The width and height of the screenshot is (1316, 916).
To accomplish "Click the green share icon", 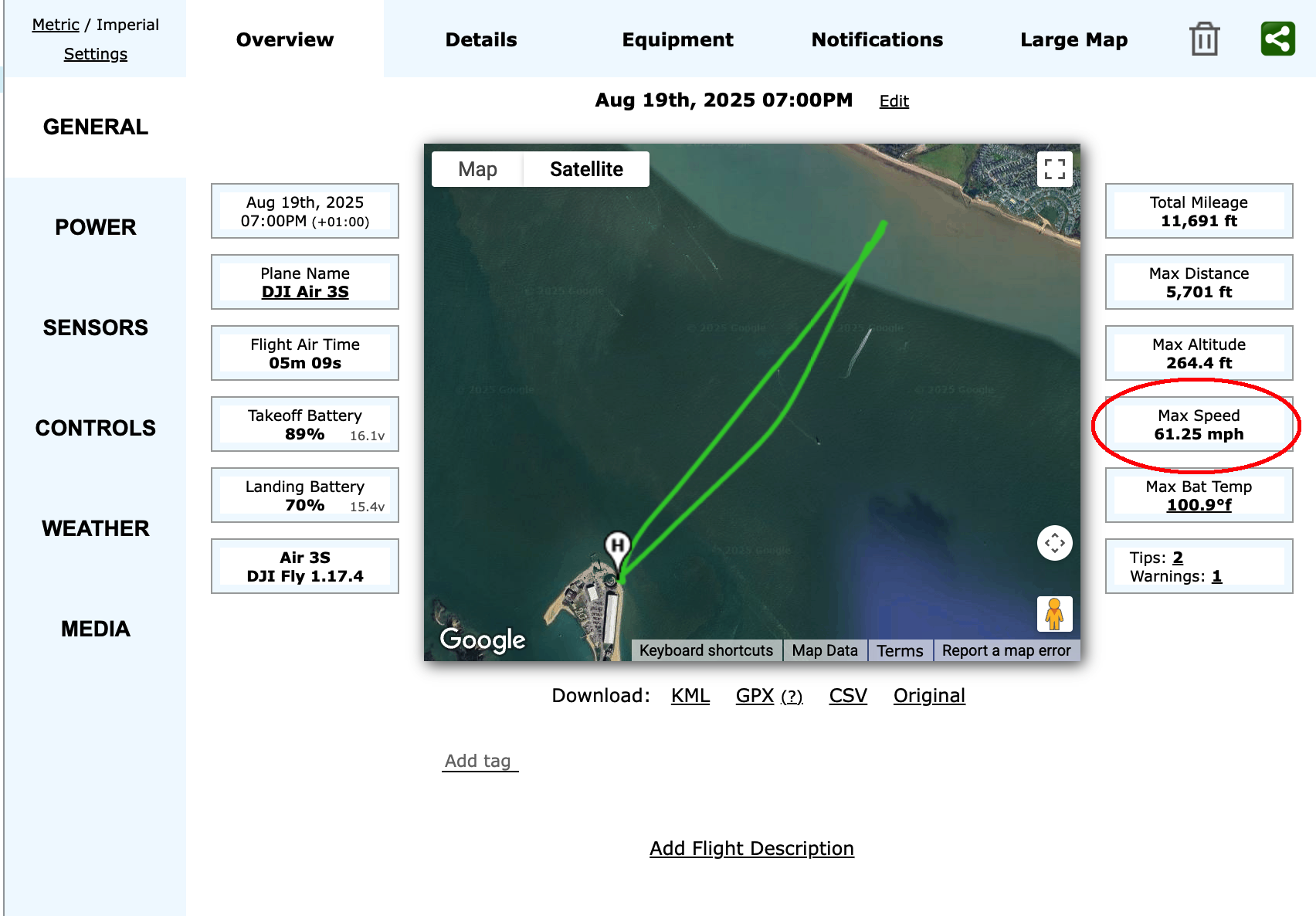I will (1277, 39).
